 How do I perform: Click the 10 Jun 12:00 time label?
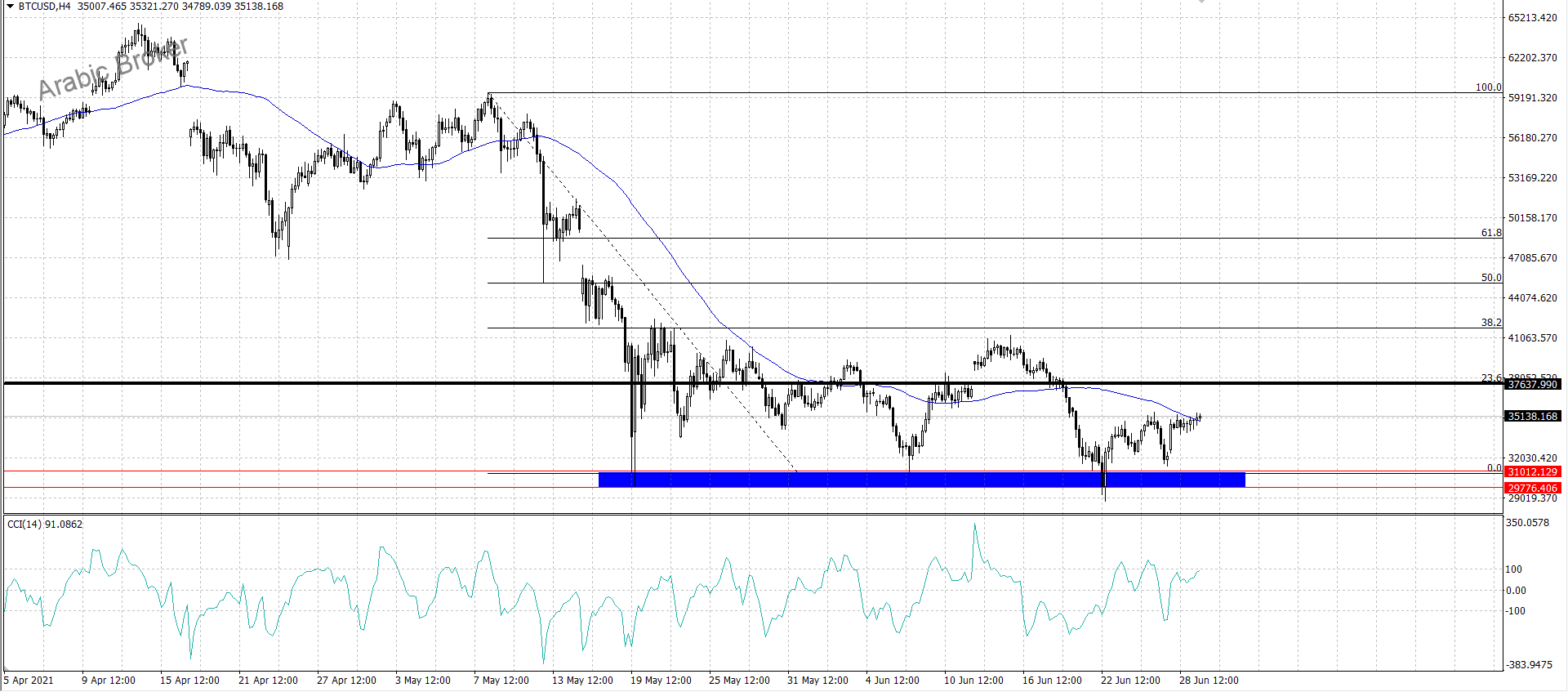click(x=973, y=680)
